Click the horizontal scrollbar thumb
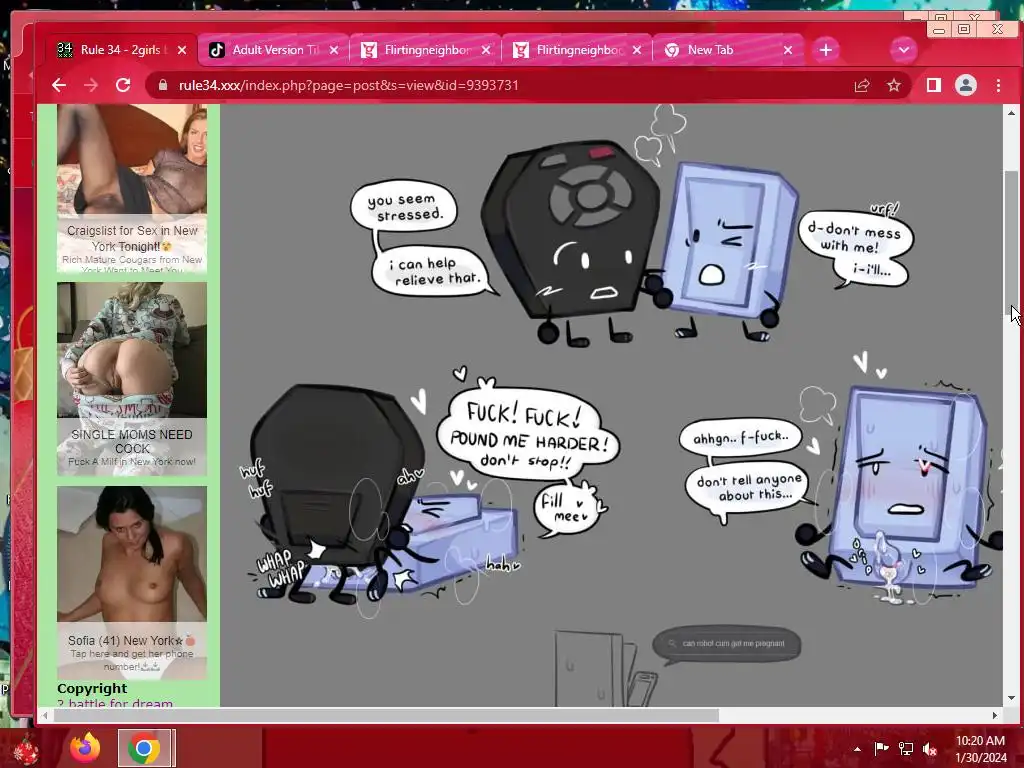Viewport: 1024px width, 768px height. (x=386, y=715)
